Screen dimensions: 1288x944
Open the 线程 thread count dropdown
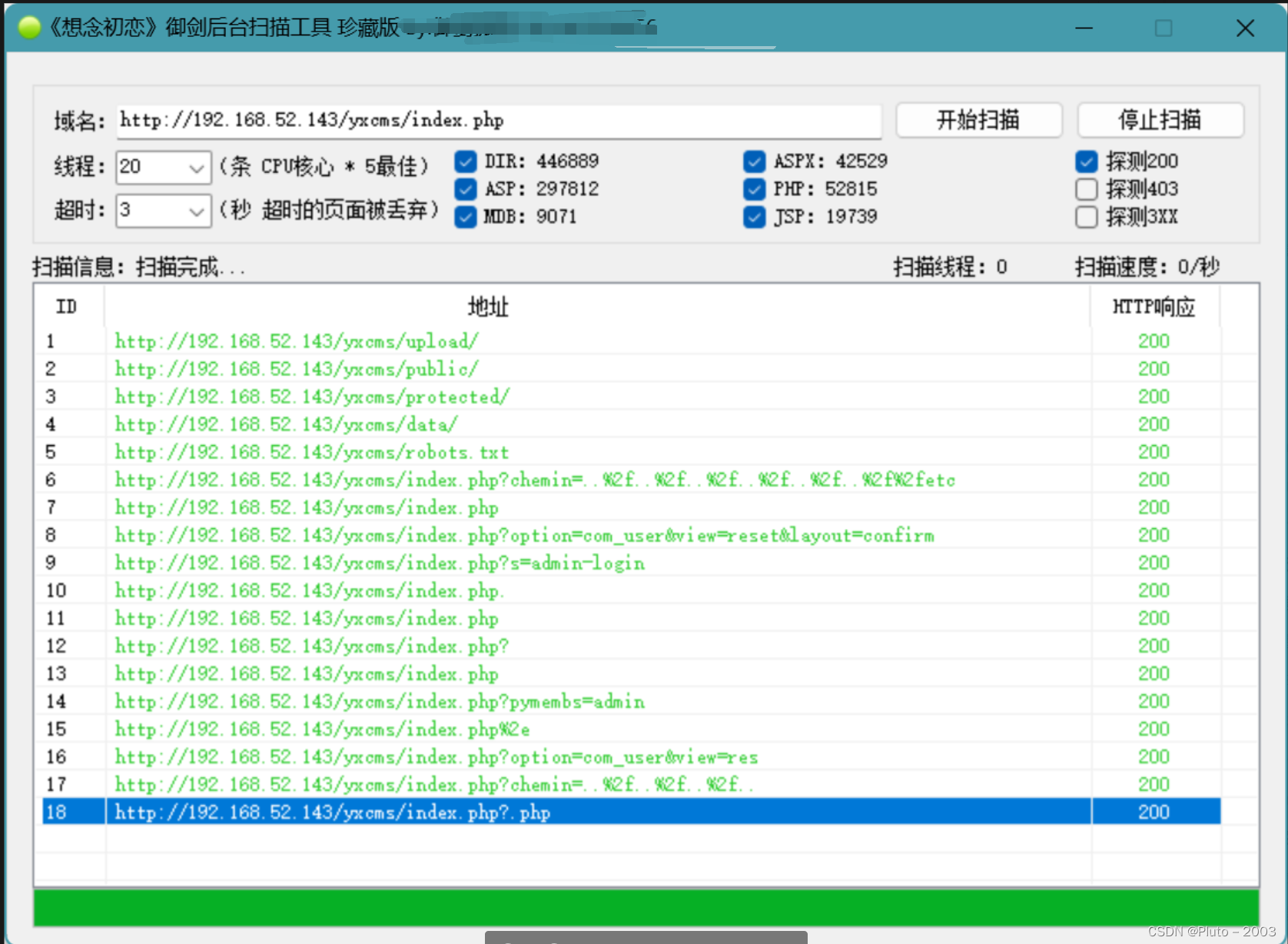pyautogui.click(x=197, y=167)
